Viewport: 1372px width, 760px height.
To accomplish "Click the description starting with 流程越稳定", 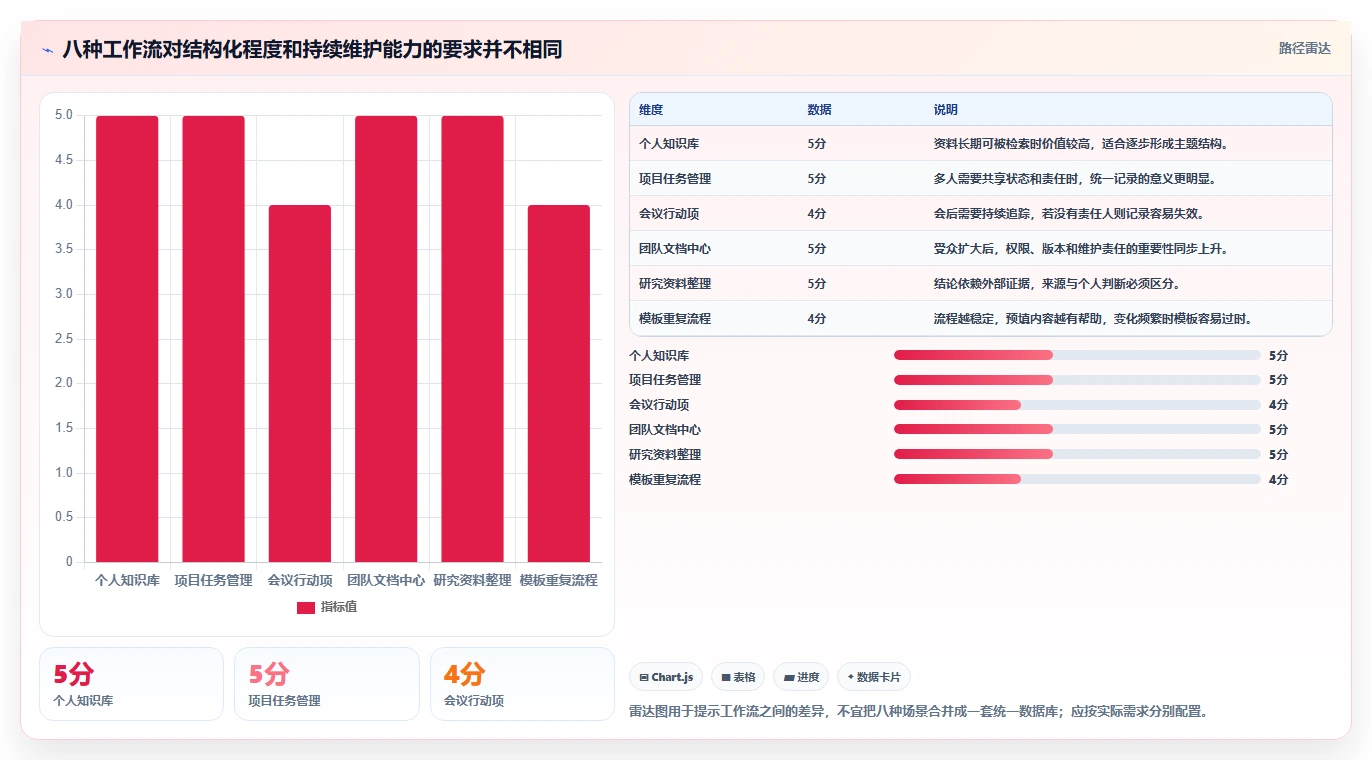I will (1092, 319).
